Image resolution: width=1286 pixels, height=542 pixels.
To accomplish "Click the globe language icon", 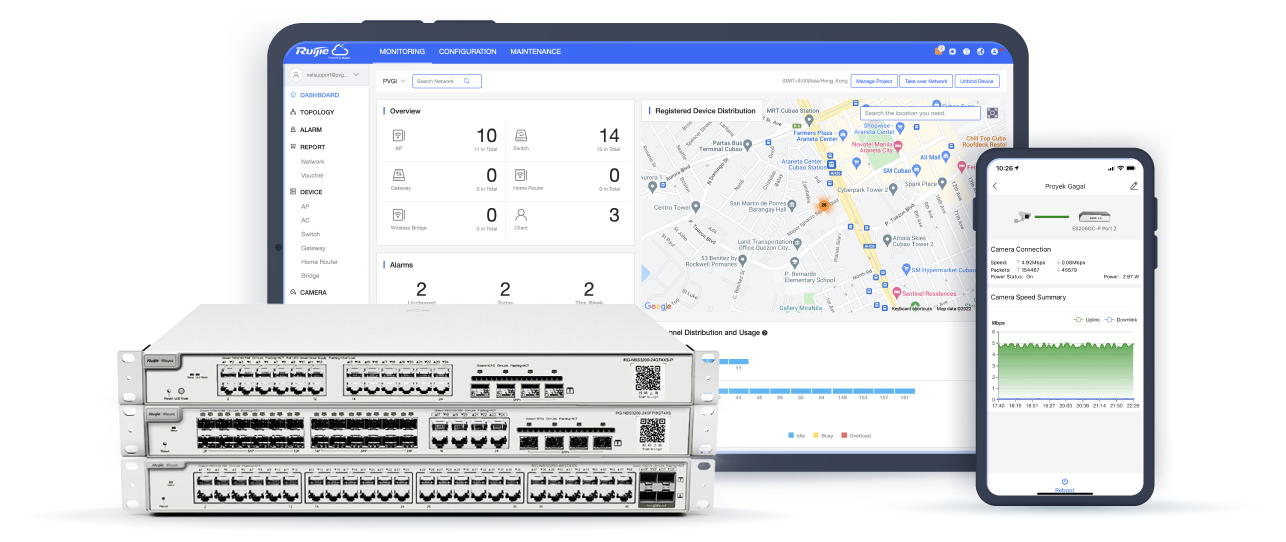I will 981,51.
